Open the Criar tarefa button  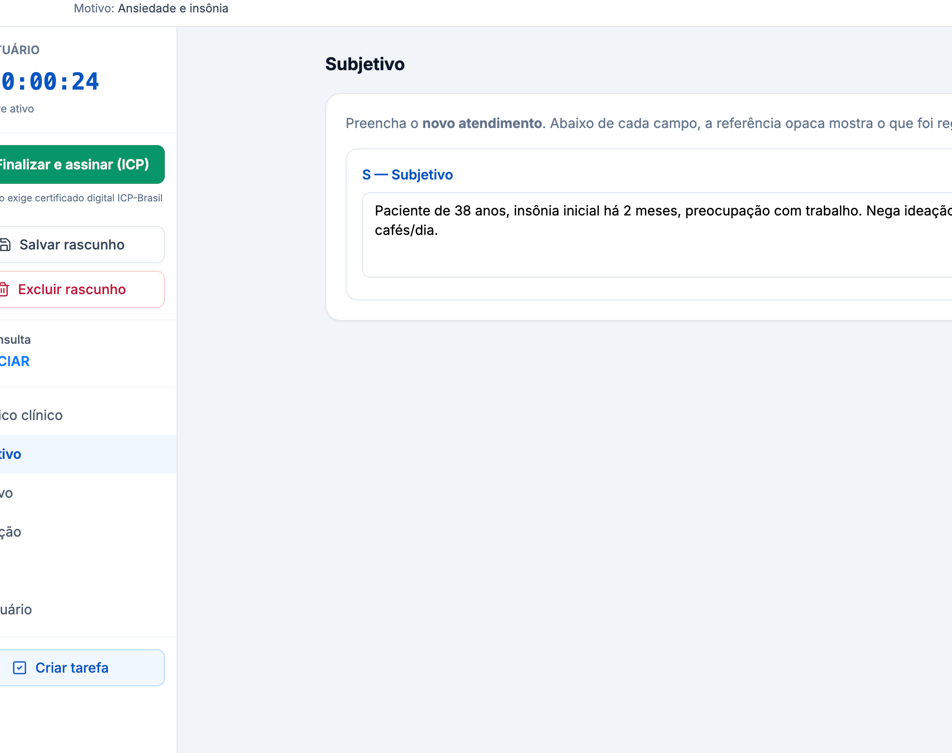pos(81,668)
